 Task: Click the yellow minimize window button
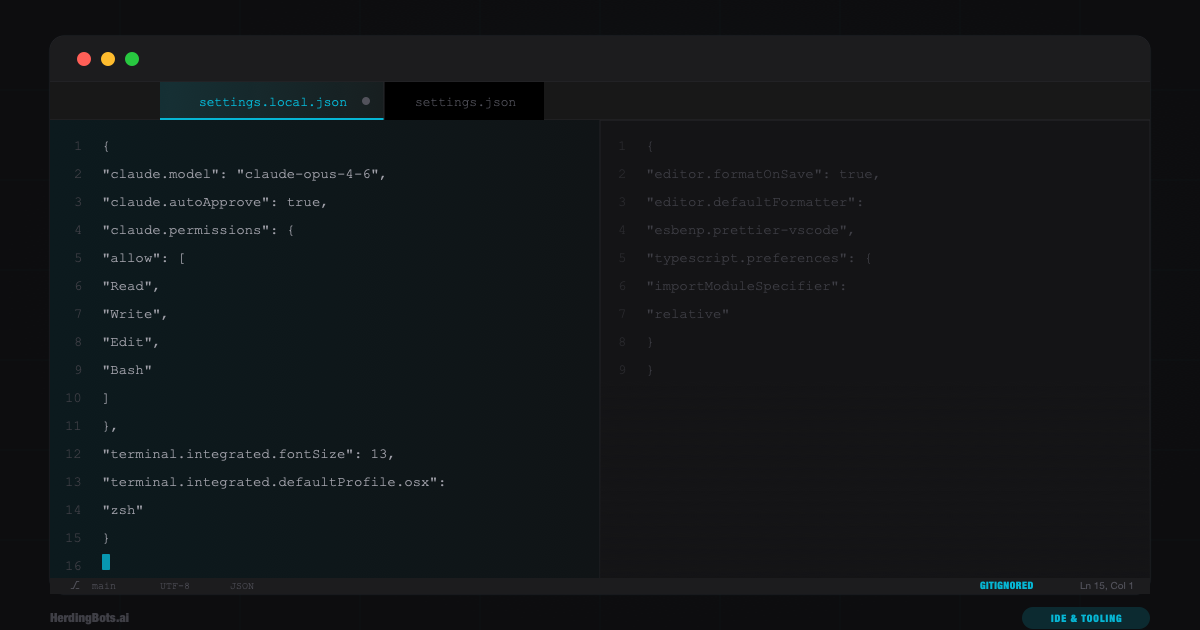pos(108,59)
